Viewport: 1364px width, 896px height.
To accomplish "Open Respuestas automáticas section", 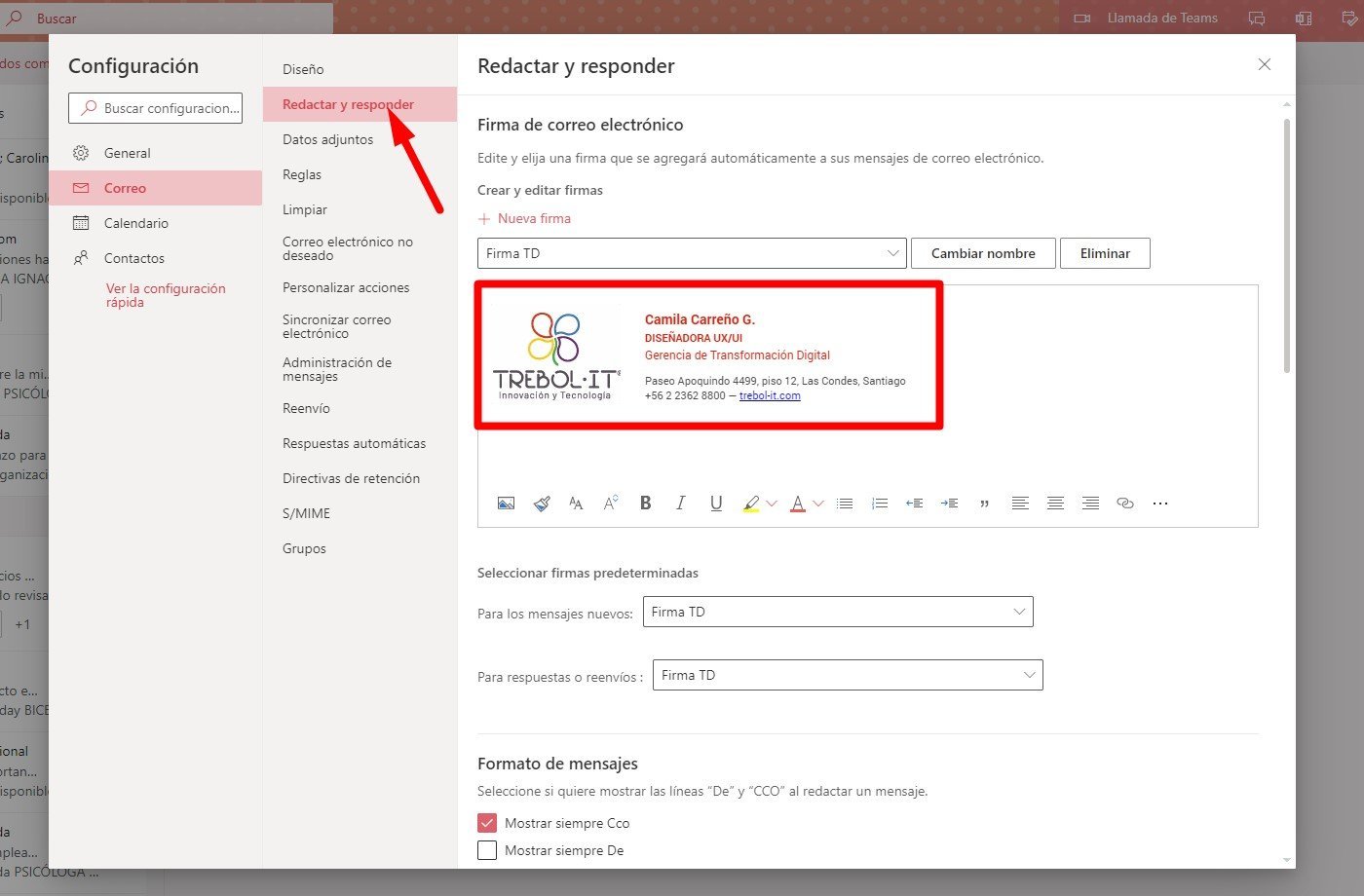I will 360,443.
